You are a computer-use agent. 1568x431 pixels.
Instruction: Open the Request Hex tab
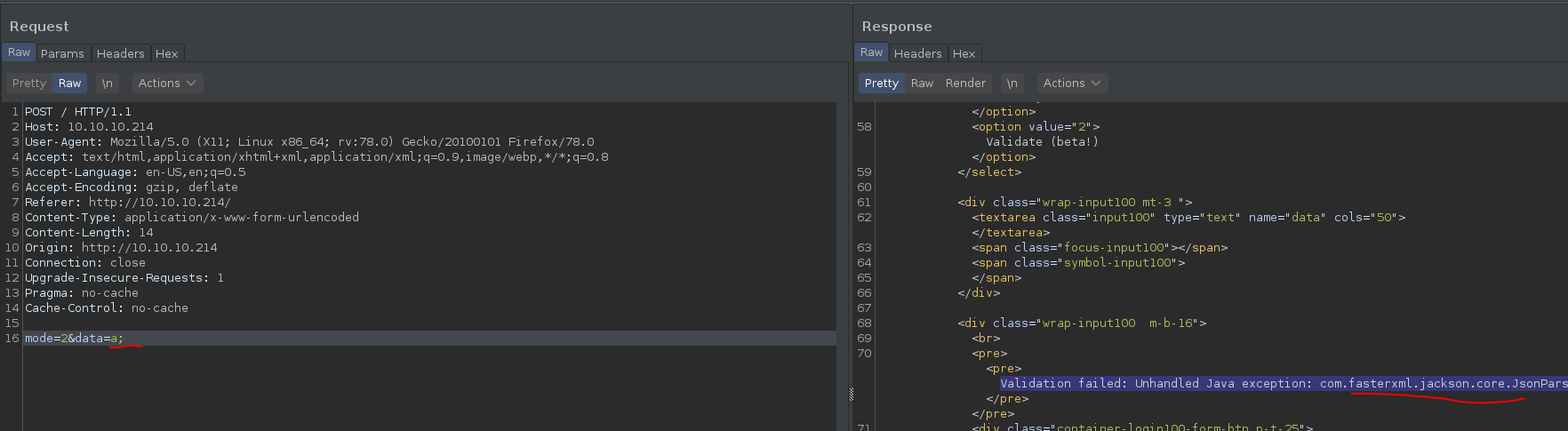pos(166,53)
